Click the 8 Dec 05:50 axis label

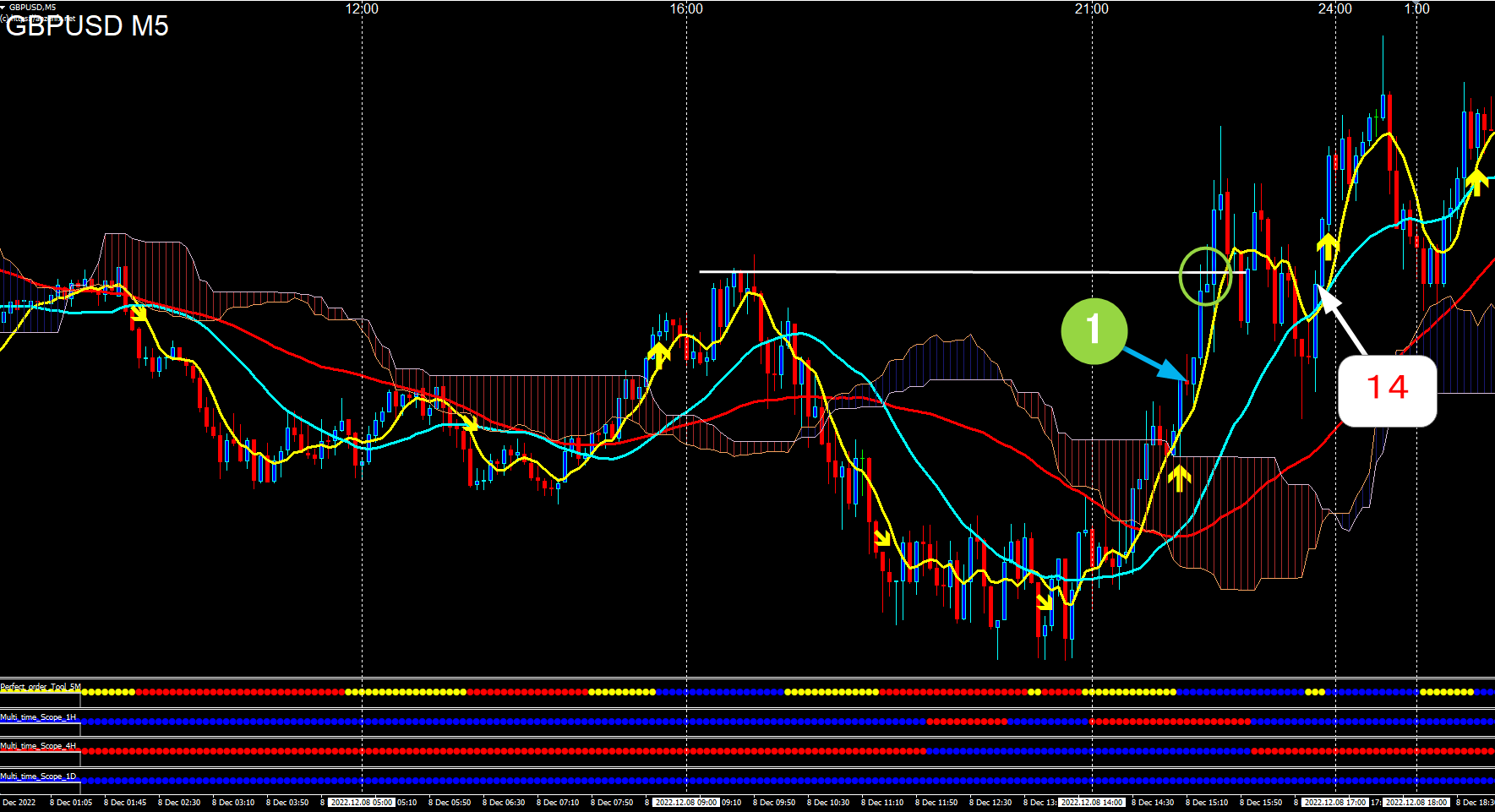[450, 803]
